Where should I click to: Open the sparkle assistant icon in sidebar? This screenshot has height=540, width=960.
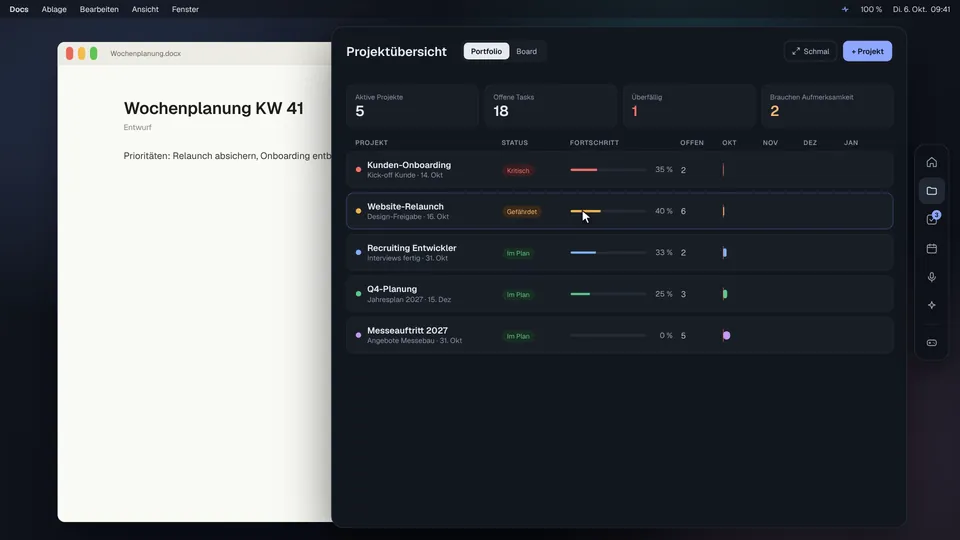(x=931, y=305)
